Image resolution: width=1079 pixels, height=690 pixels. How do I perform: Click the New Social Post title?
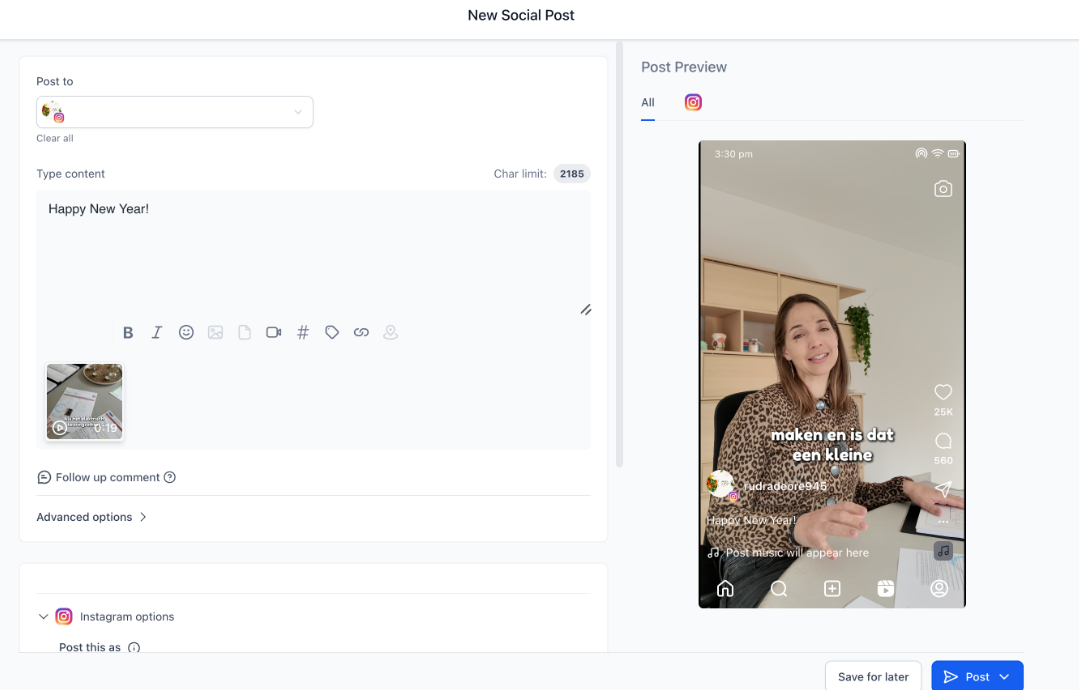(x=521, y=15)
